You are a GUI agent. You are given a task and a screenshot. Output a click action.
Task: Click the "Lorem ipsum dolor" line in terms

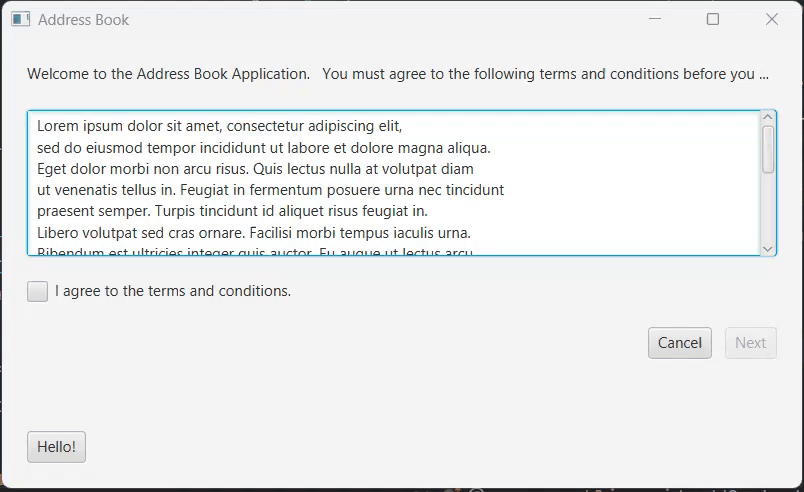point(219,127)
